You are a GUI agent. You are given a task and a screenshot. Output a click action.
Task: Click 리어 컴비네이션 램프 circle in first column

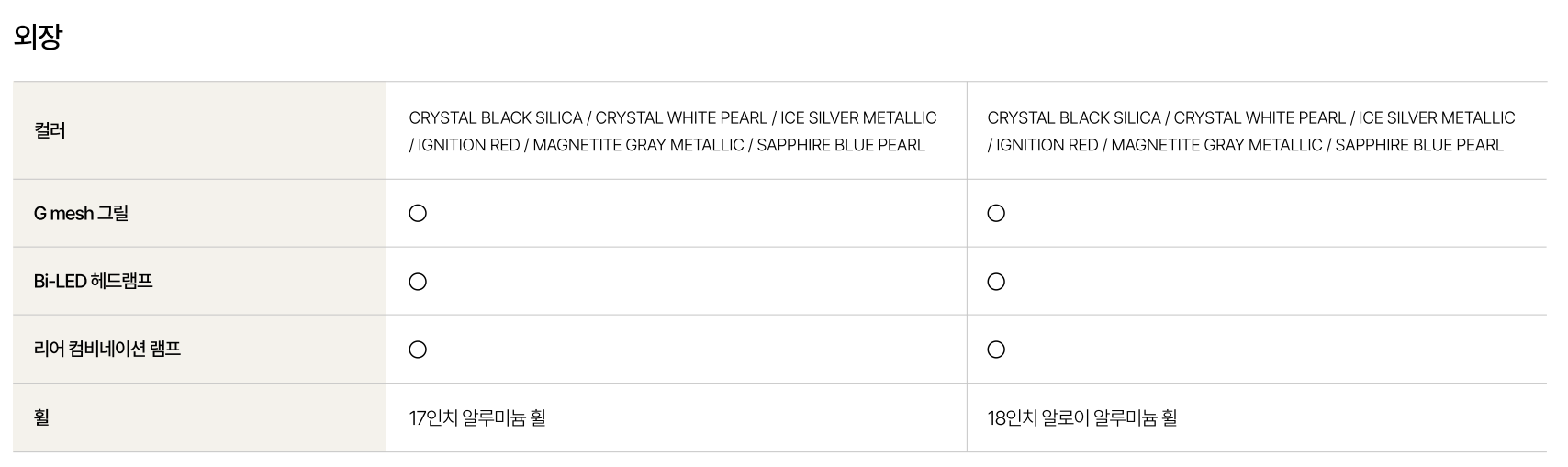click(418, 350)
